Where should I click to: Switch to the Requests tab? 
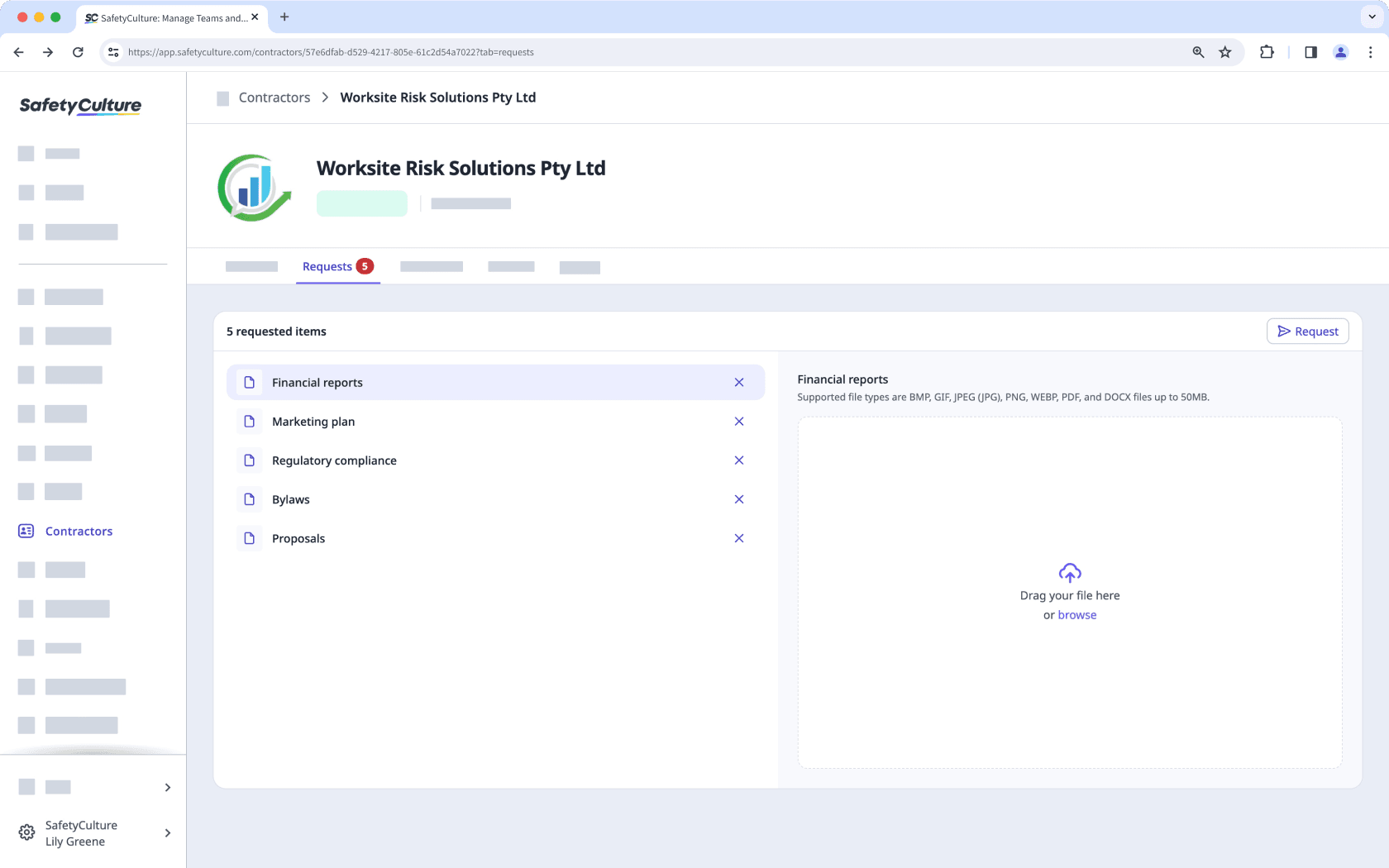click(328, 266)
